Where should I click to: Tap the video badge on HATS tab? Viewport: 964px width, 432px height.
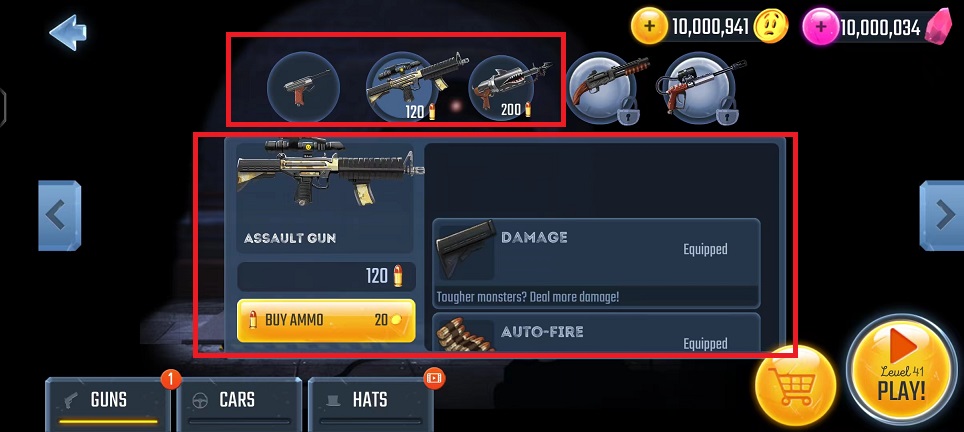(434, 378)
